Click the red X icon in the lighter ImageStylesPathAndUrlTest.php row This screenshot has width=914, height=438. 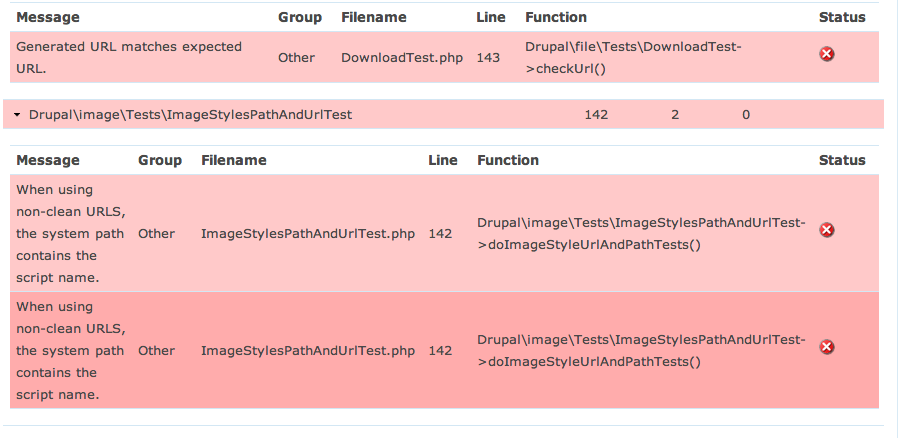coord(827,230)
